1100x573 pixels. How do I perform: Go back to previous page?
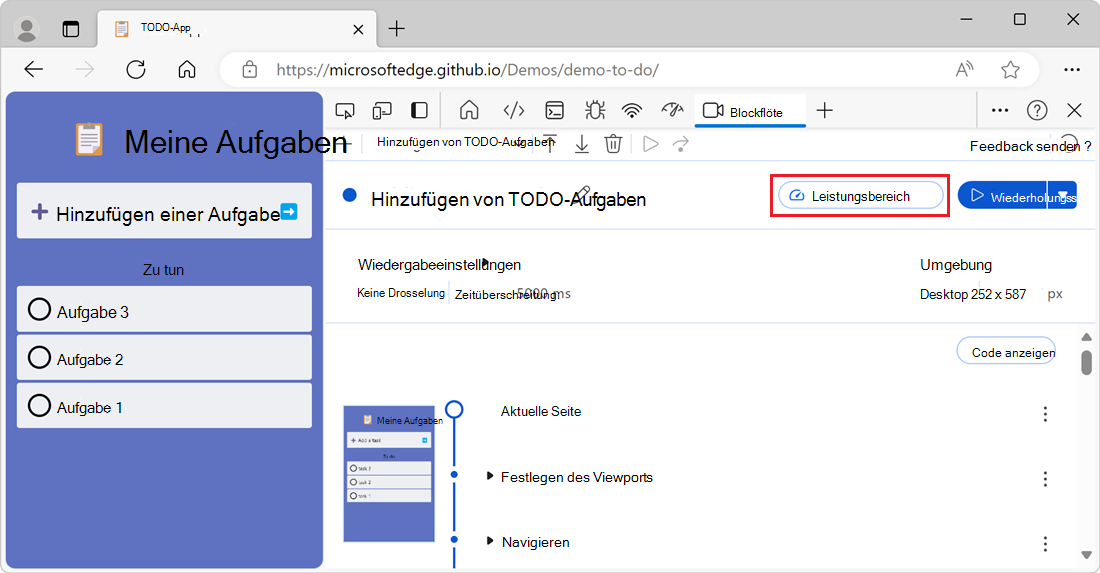34,69
